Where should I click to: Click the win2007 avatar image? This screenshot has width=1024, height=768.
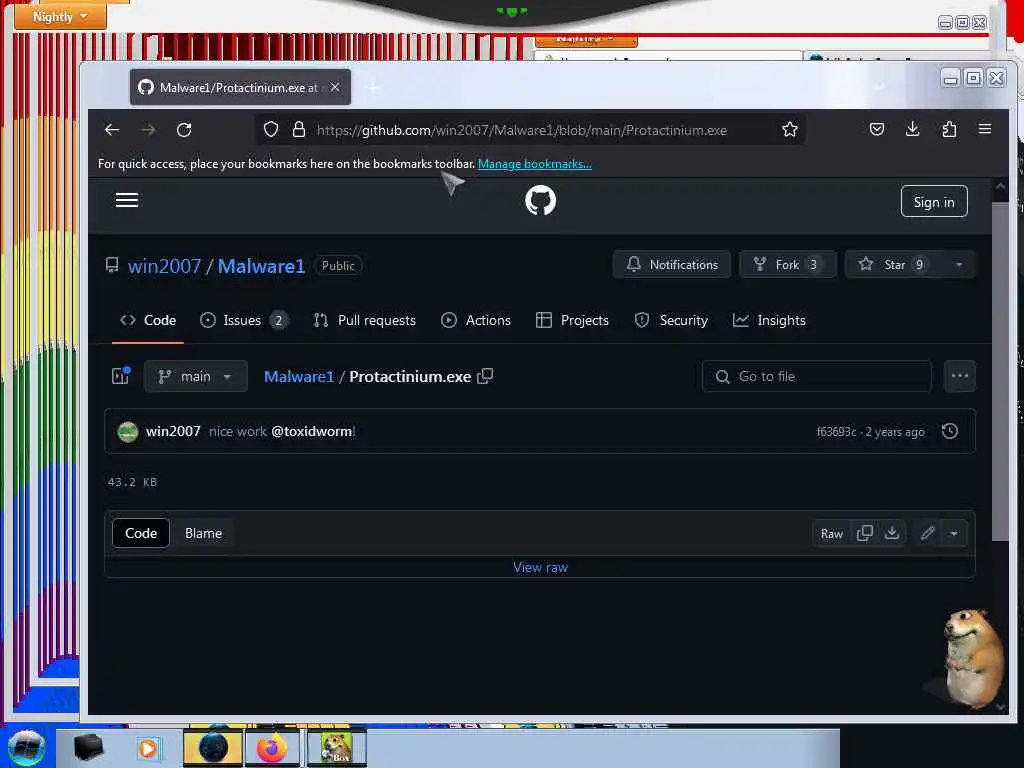[x=127, y=432]
